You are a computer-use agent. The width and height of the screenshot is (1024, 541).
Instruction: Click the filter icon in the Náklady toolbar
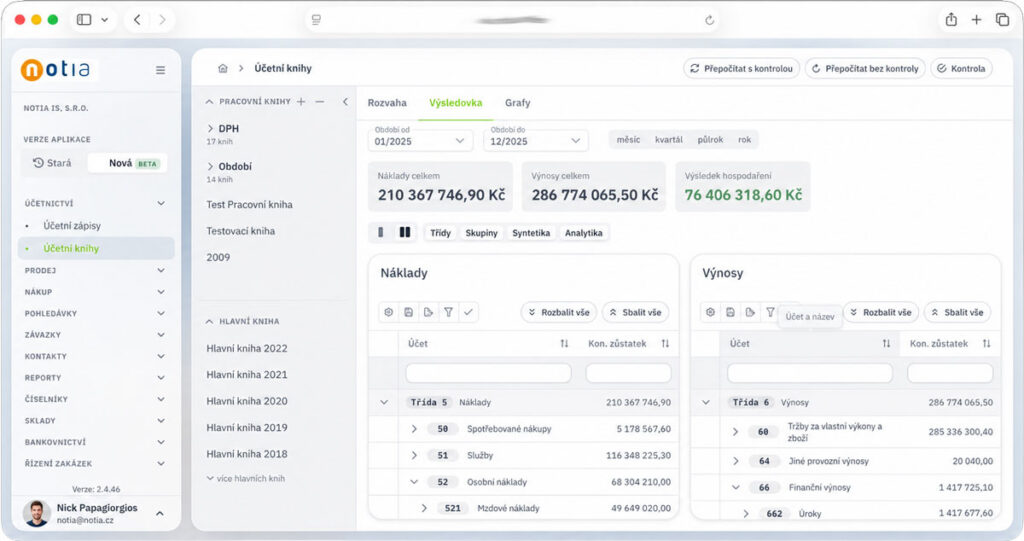click(x=448, y=312)
